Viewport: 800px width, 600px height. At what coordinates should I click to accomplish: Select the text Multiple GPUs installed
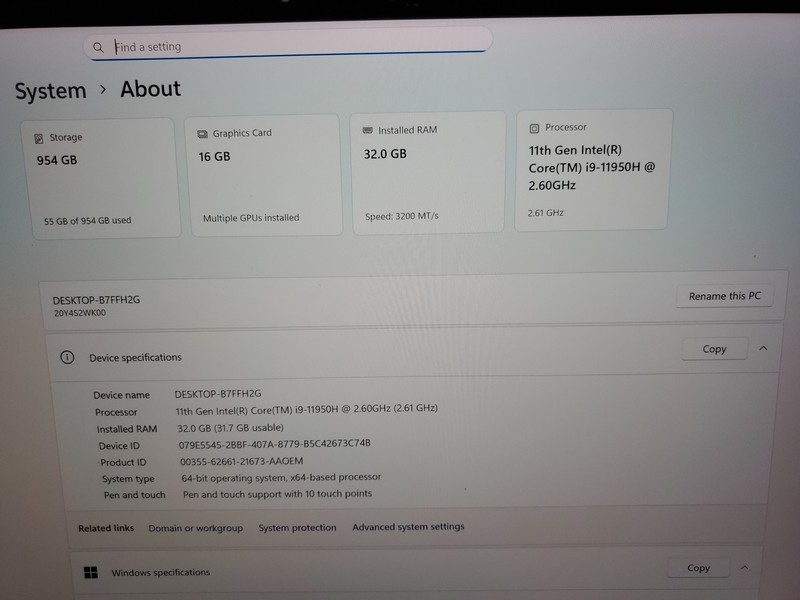tap(251, 218)
